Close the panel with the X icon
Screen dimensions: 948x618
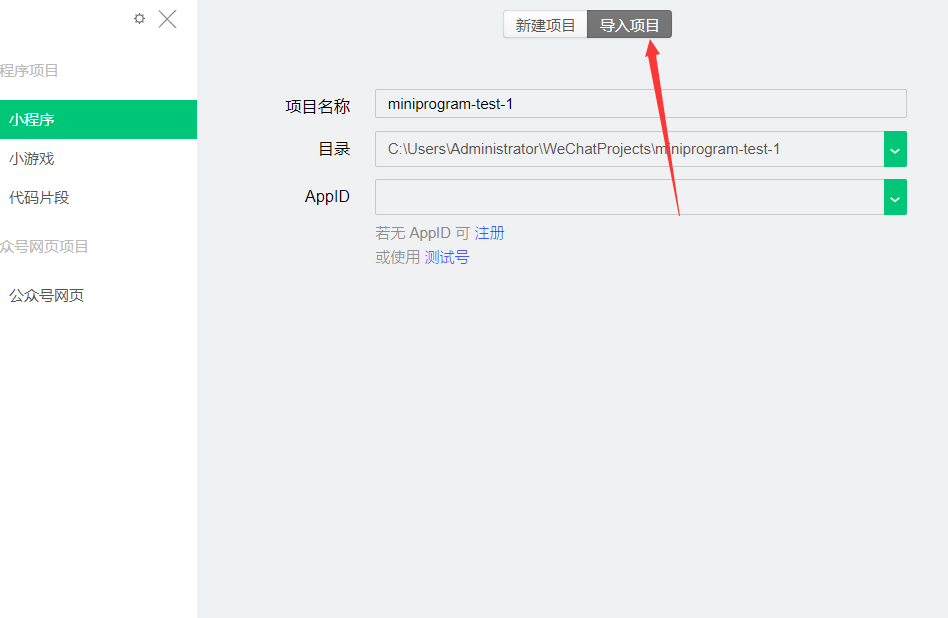[167, 19]
